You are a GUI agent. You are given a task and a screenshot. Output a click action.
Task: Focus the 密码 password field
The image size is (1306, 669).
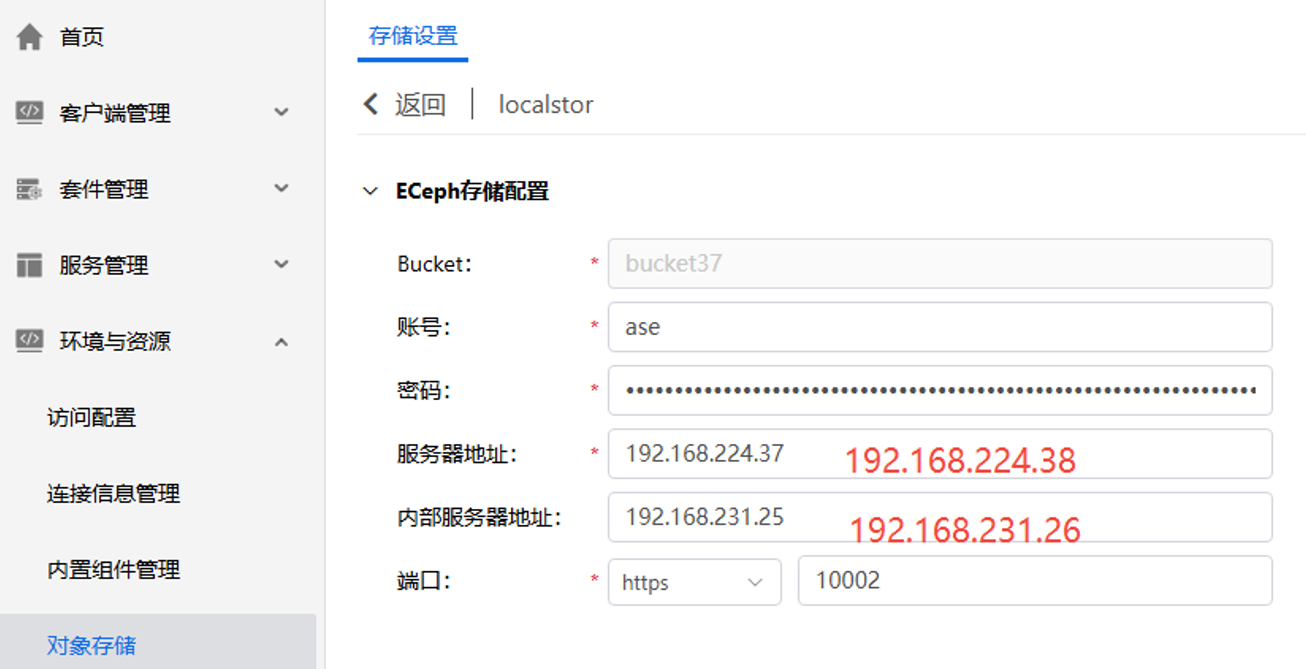tap(940, 390)
